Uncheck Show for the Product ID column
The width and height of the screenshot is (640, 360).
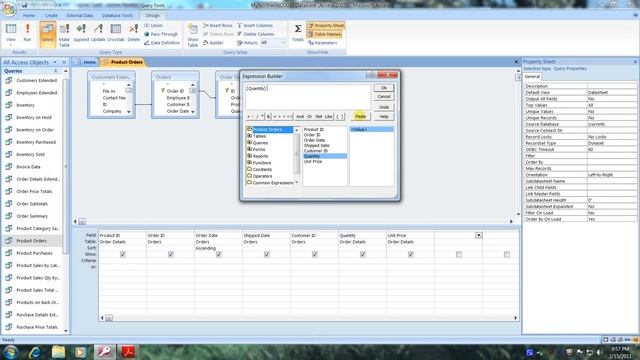tap(123, 254)
